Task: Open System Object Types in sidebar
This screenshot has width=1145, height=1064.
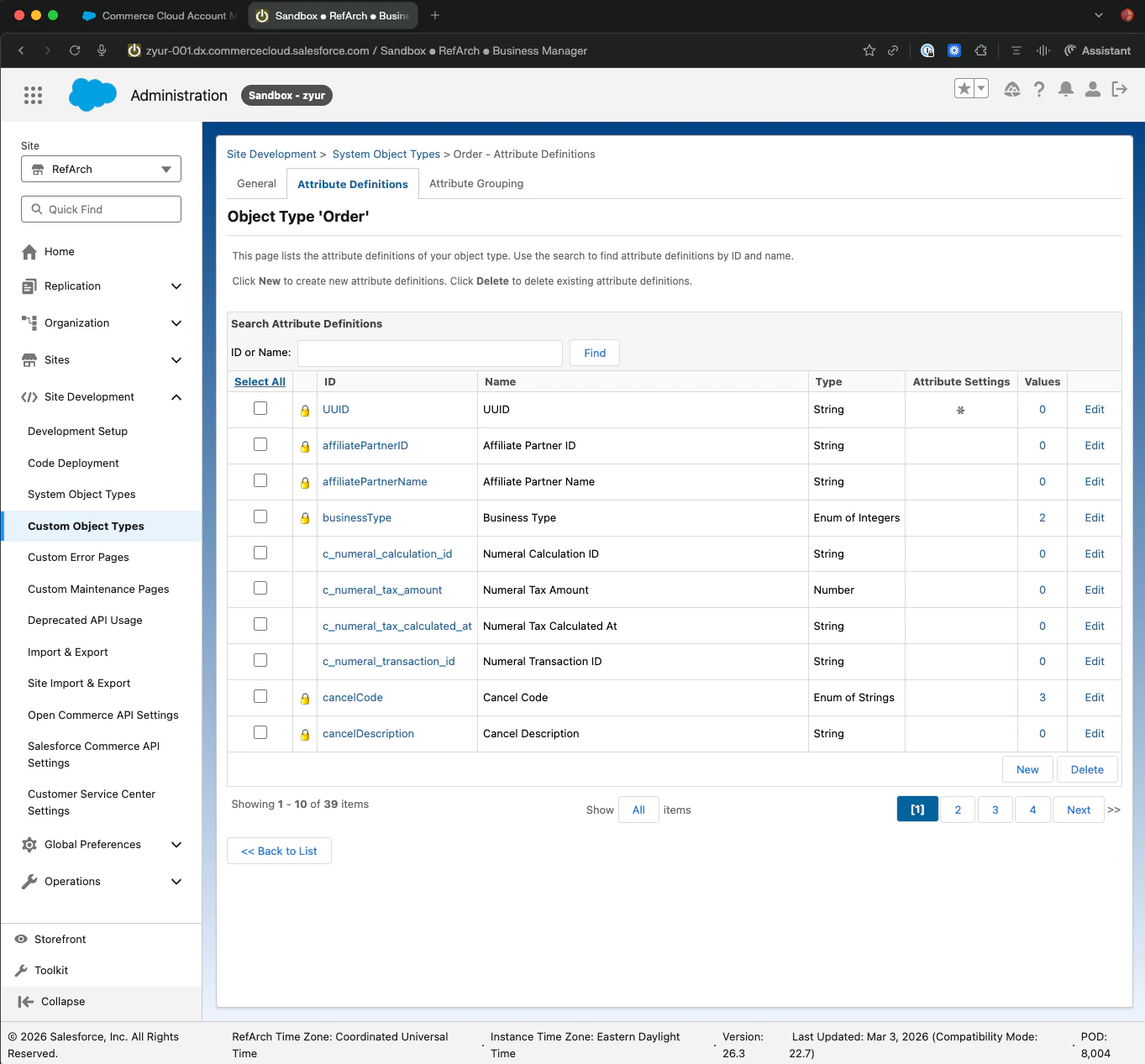Action: [x=81, y=495]
